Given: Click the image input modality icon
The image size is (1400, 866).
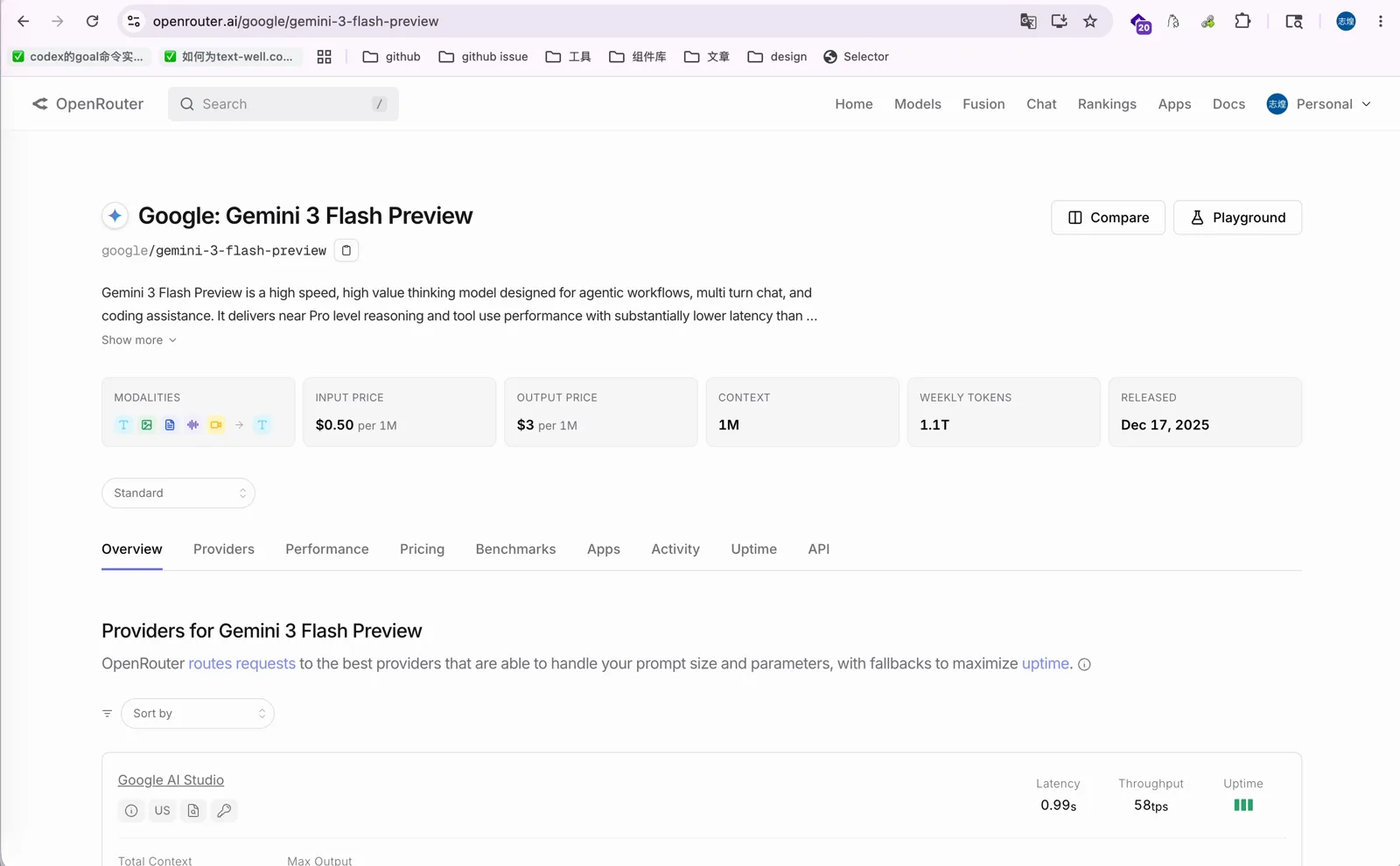Looking at the screenshot, I should pyautogui.click(x=147, y=425).
